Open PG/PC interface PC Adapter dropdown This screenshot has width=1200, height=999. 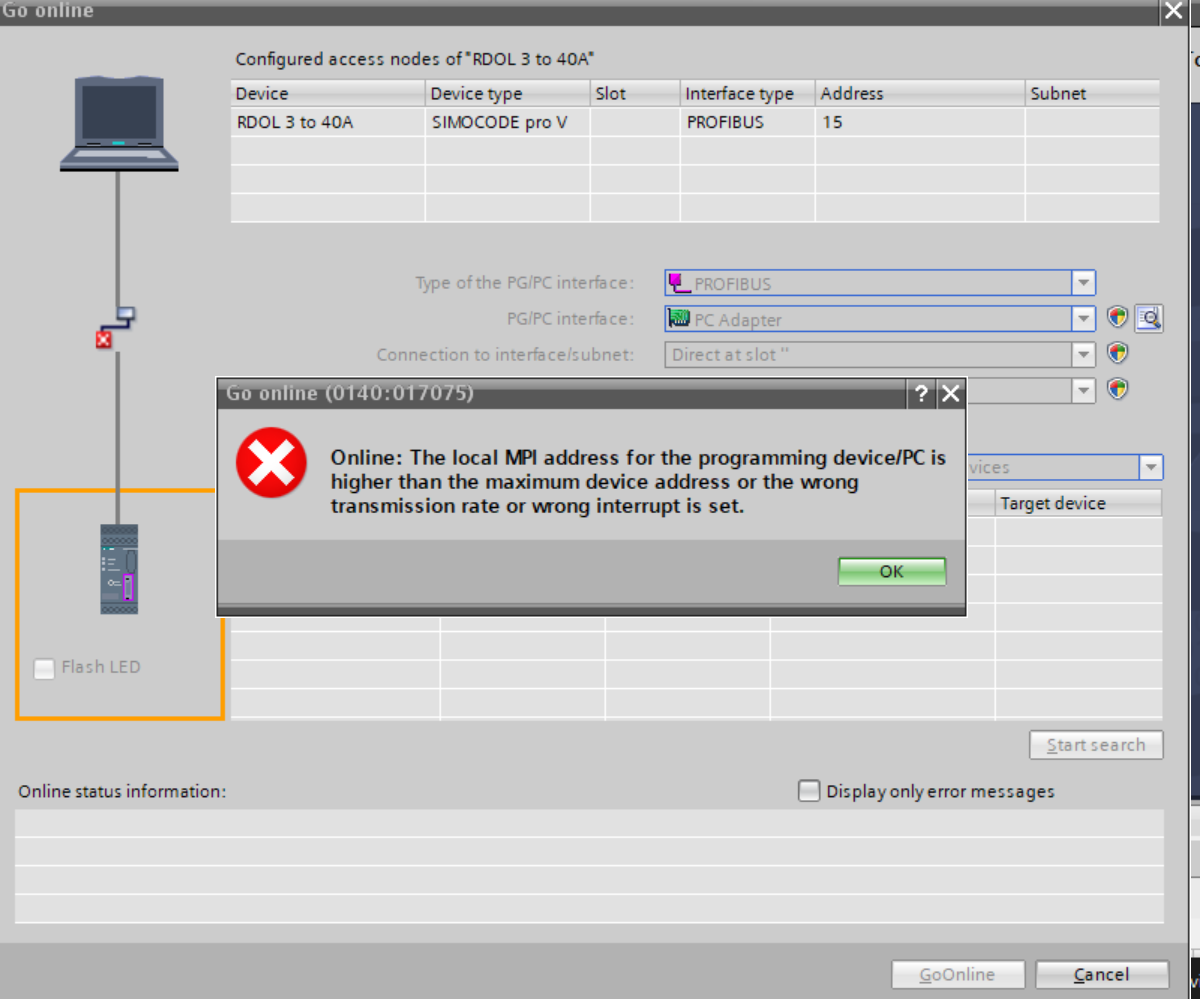pyautogui.click(x=1083, y=319)
